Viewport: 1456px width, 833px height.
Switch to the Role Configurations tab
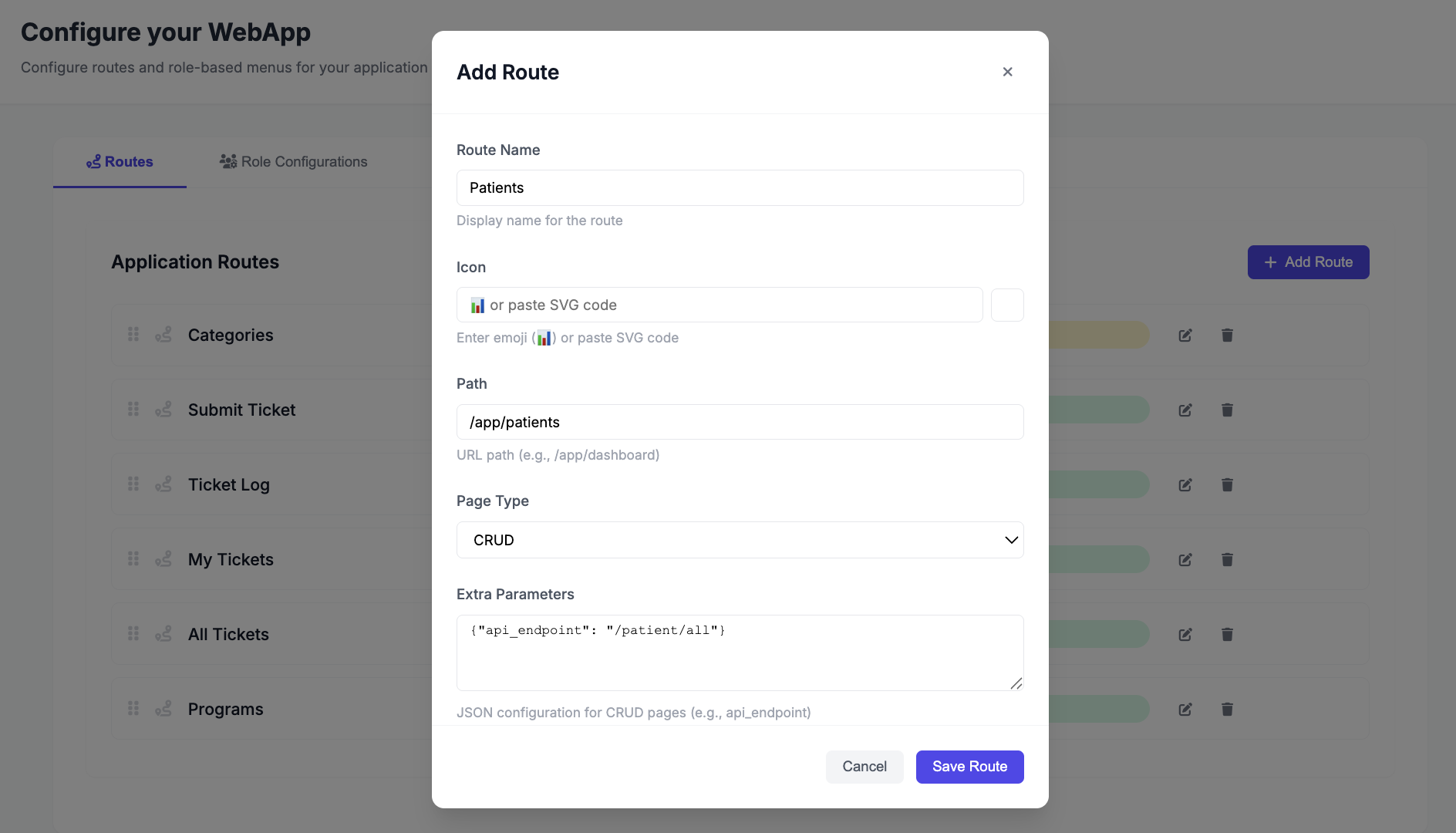(293, 162)
